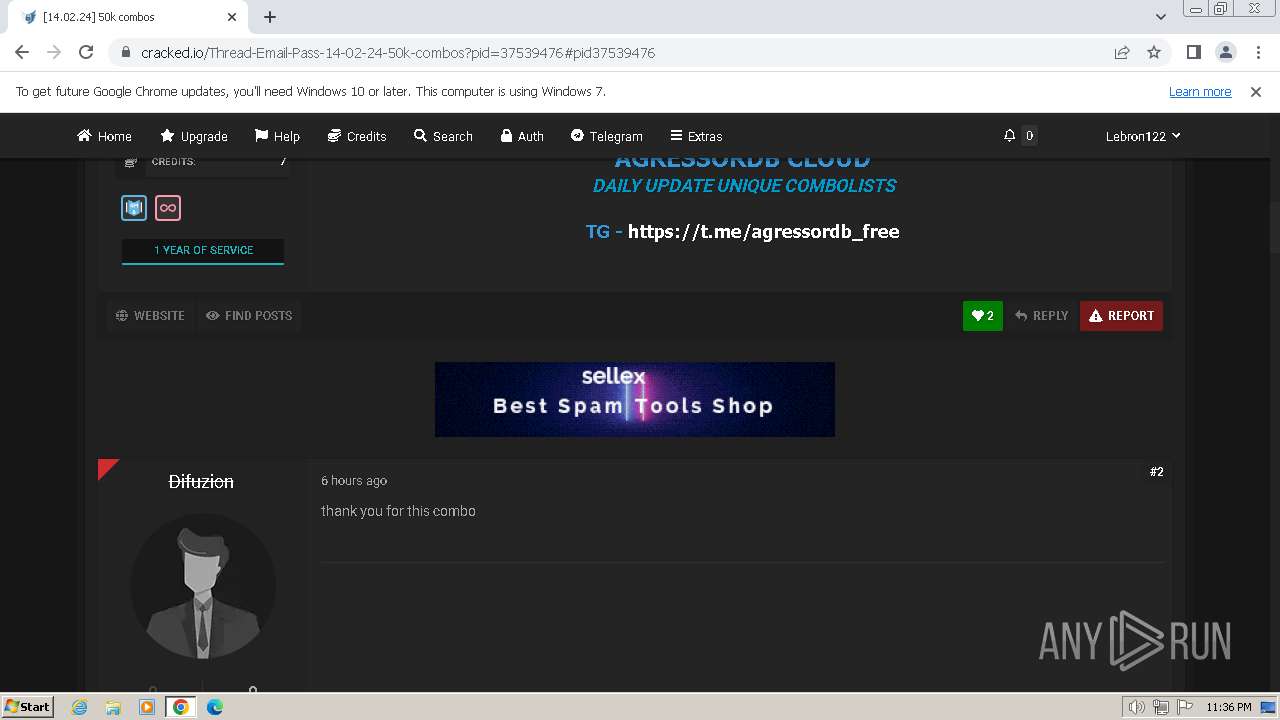Viewport: 1280px width, 720px height.
Task: Open the Difuzion user profile name
Action: [201, 482]
